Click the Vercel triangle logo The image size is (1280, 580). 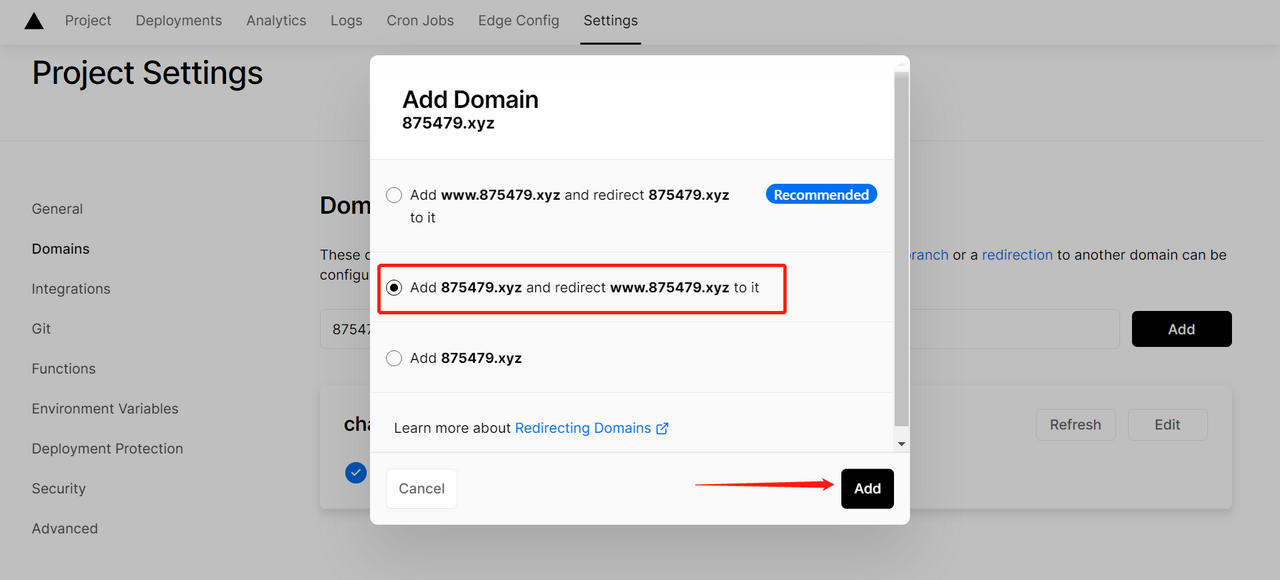(34, 21)
